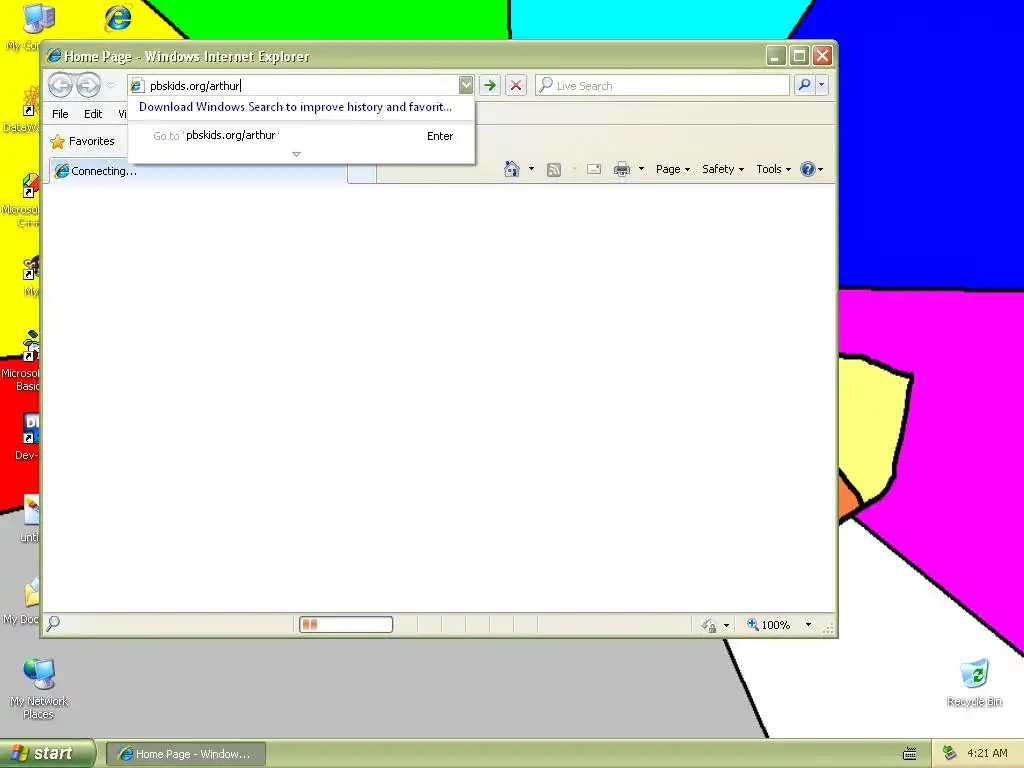Image resolution: width=1024 pixels, height=768 pixels.
Task: Open the Safety menu
Action: (x=723, y=169)
